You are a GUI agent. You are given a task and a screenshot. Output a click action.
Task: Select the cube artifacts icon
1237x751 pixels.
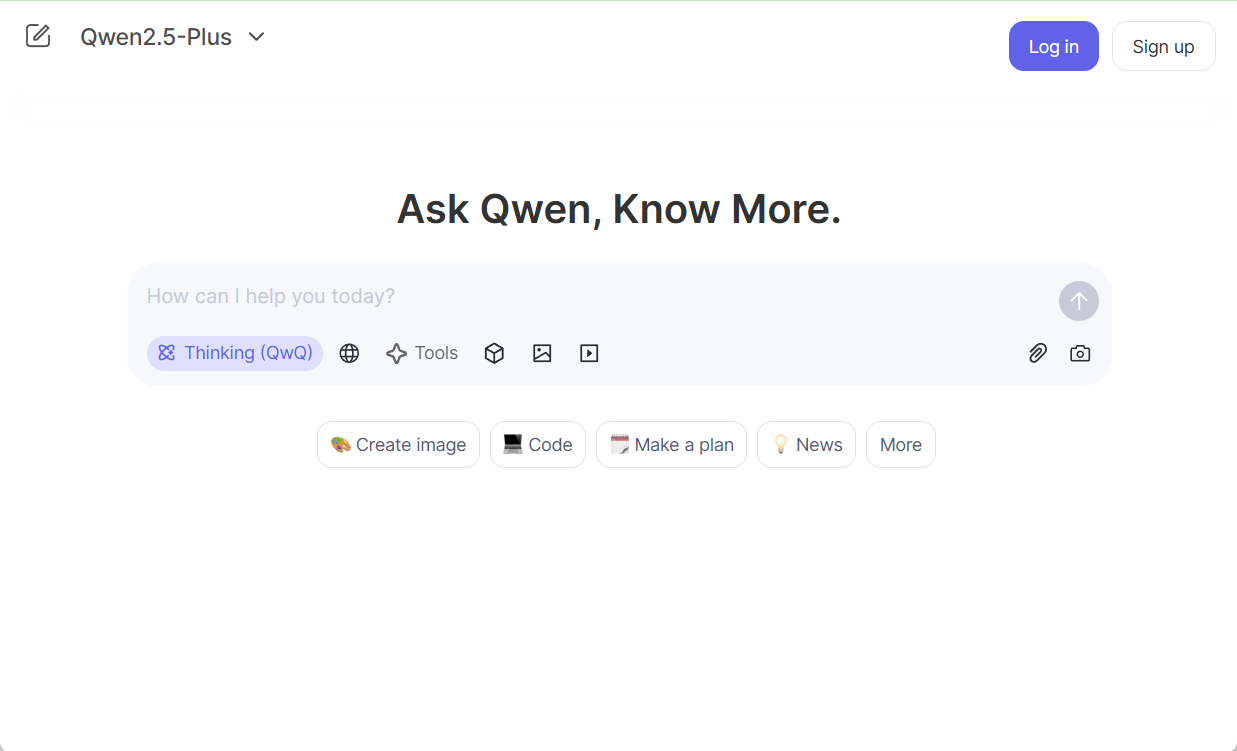494,353
